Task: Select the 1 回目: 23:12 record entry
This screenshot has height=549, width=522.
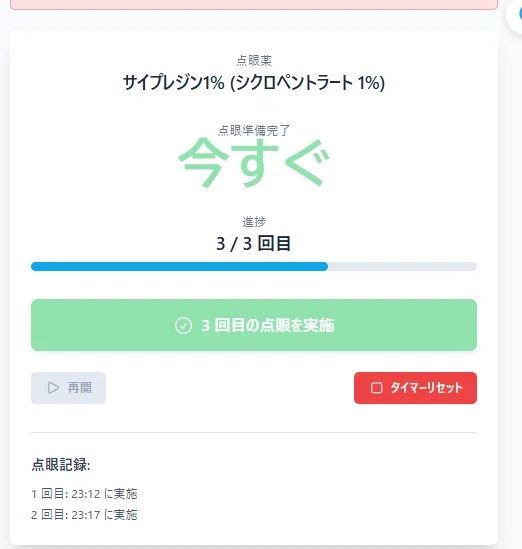Action: point(84,494)
